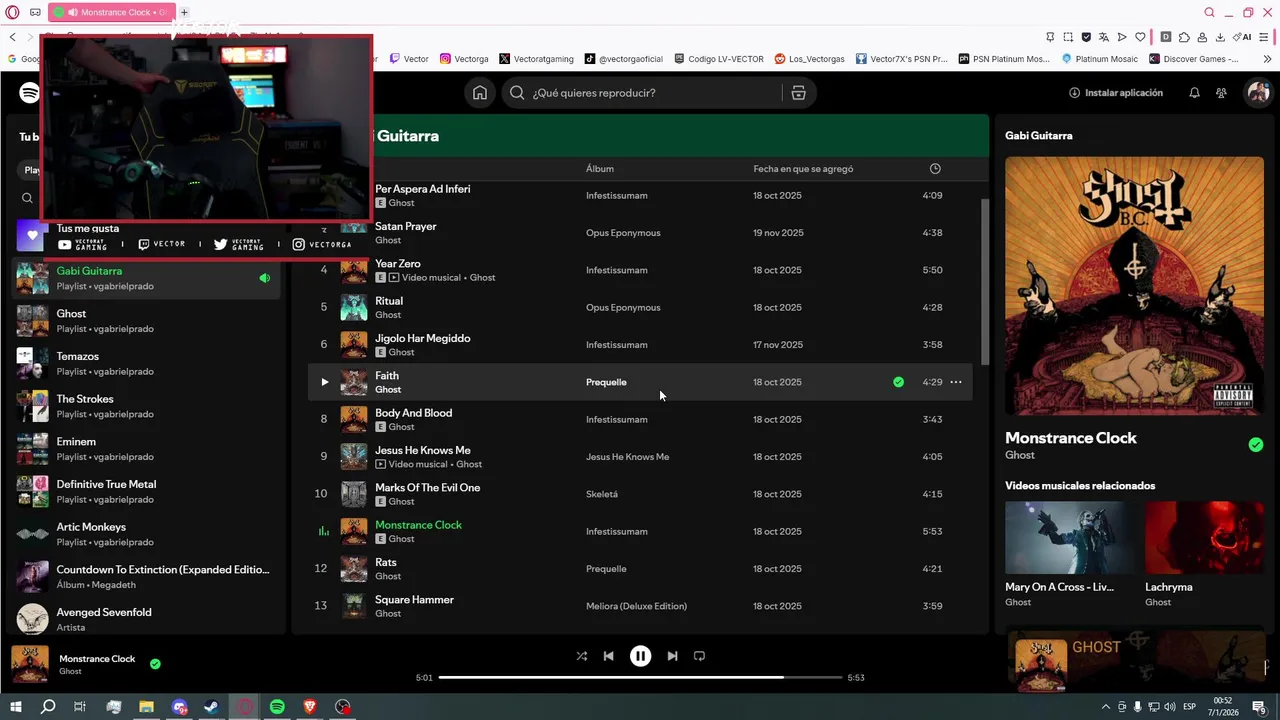Screen dimensions: 1280x720
Task: Click the Satan Prayer track title
Action: [406, 226]
